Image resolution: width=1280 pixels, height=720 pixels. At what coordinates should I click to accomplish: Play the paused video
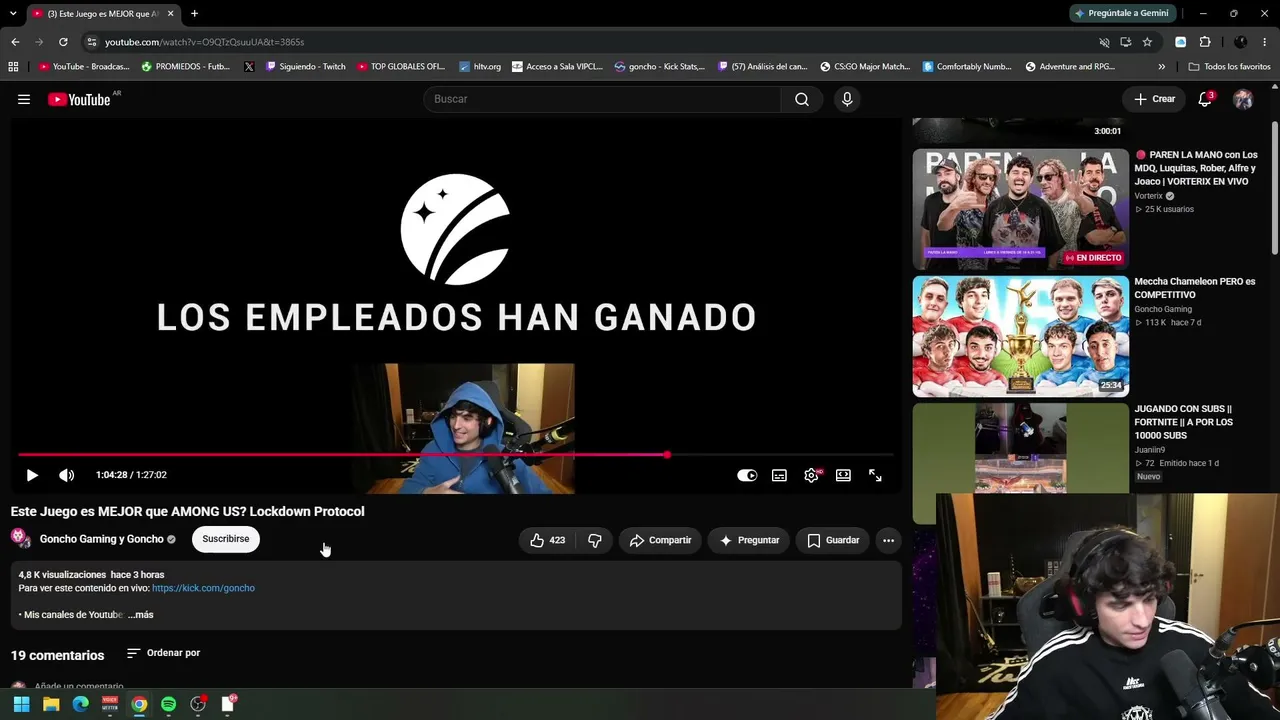point(32,475)
